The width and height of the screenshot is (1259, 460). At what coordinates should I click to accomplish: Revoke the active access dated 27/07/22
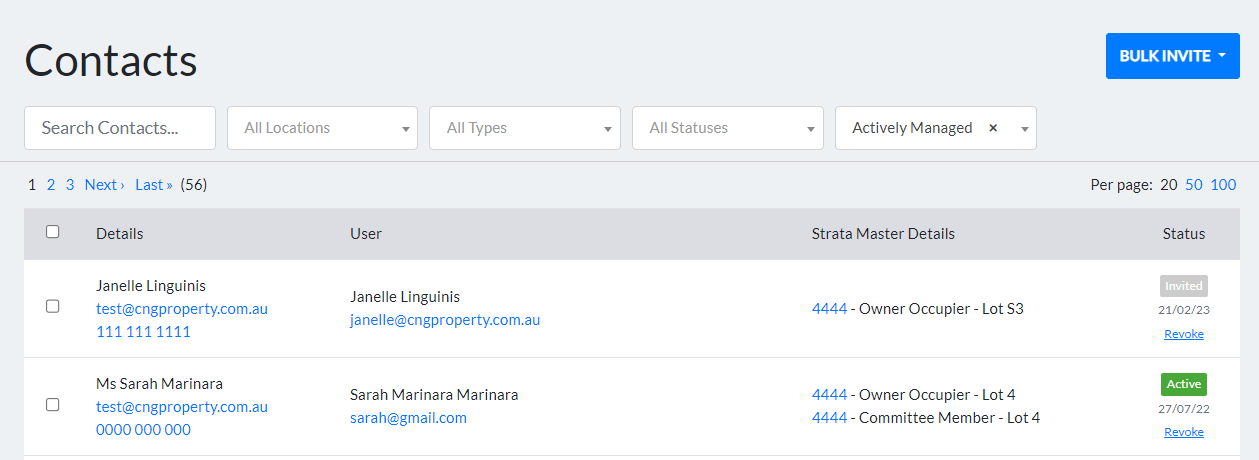[1184, 432]
